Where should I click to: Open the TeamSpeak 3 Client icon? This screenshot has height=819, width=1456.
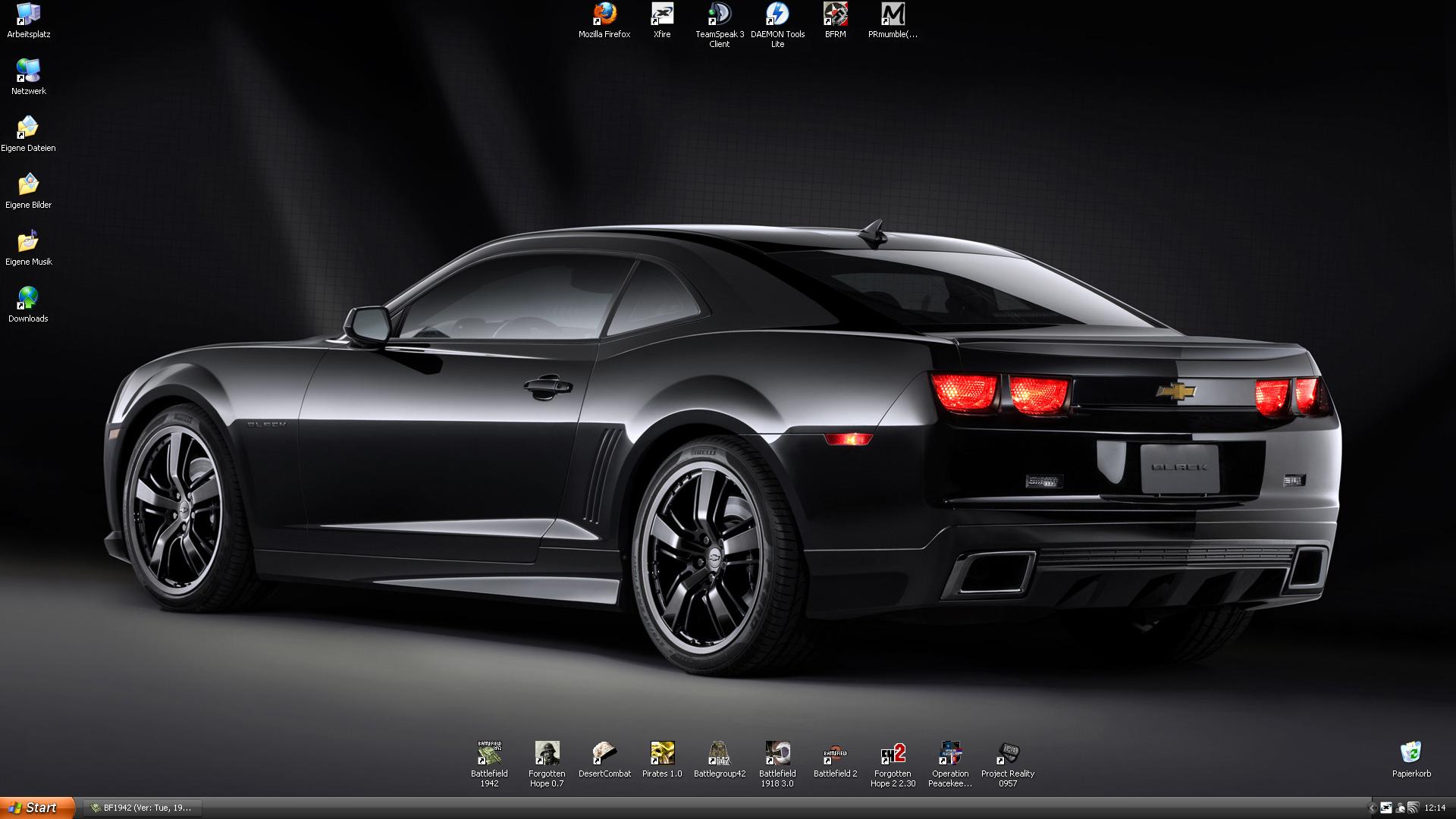(x=720, y=25)
